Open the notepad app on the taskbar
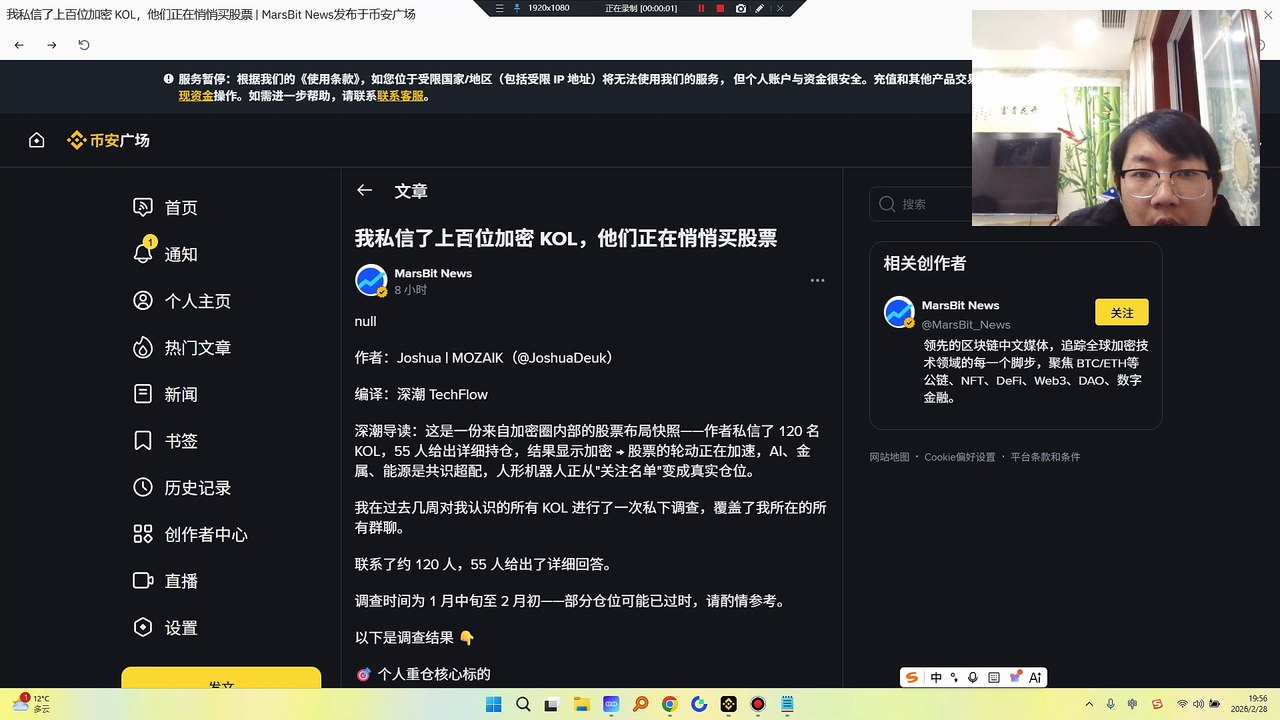This screenshot has height=720, width=1280. pyautogui.click(x=787, y=704)
